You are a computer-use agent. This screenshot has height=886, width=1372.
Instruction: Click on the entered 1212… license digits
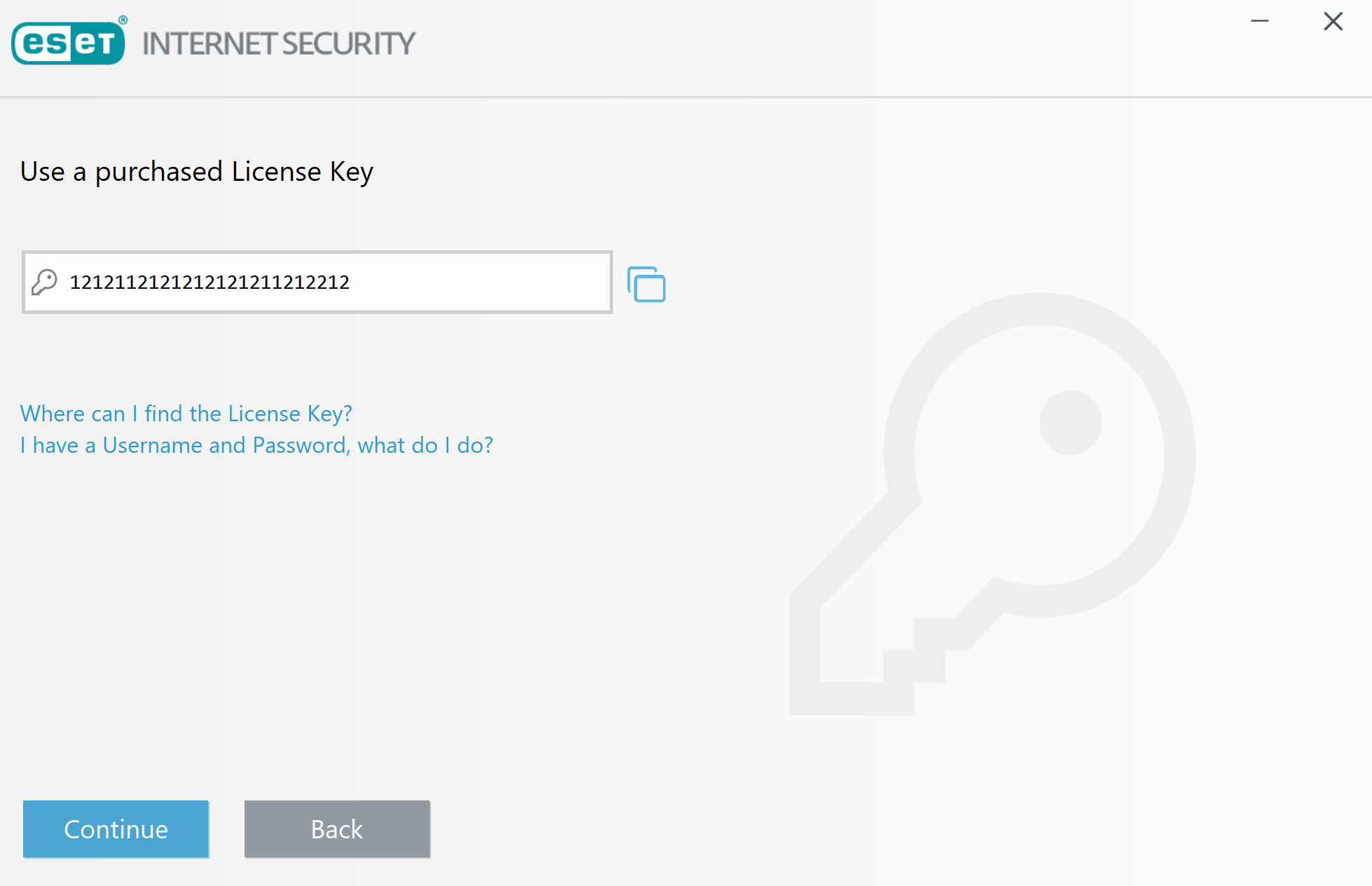point(210,282)
